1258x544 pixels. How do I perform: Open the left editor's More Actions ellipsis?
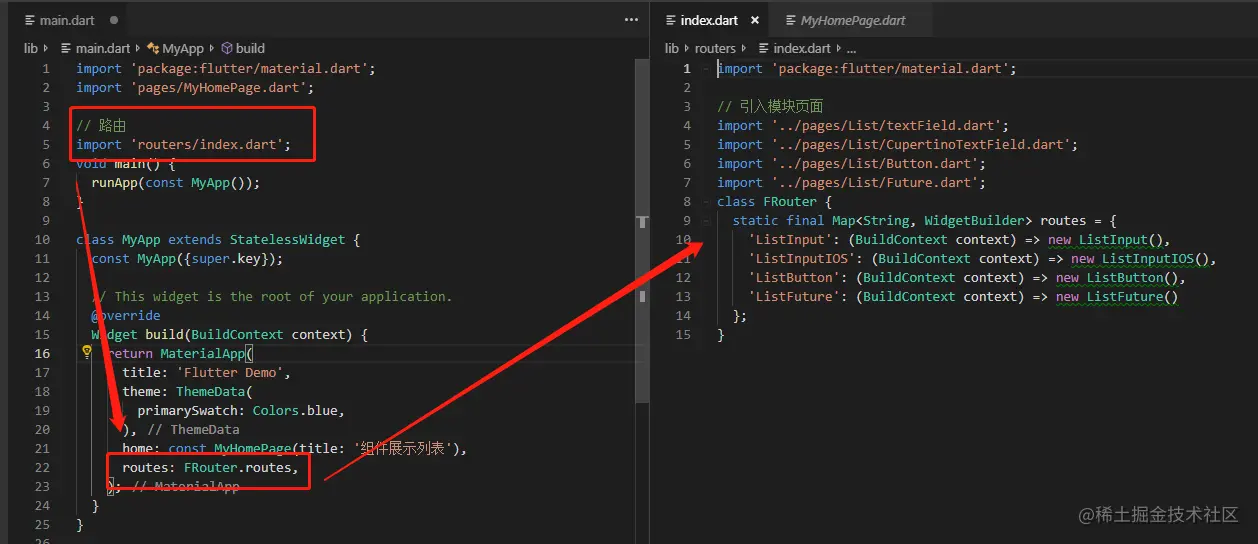631,20
